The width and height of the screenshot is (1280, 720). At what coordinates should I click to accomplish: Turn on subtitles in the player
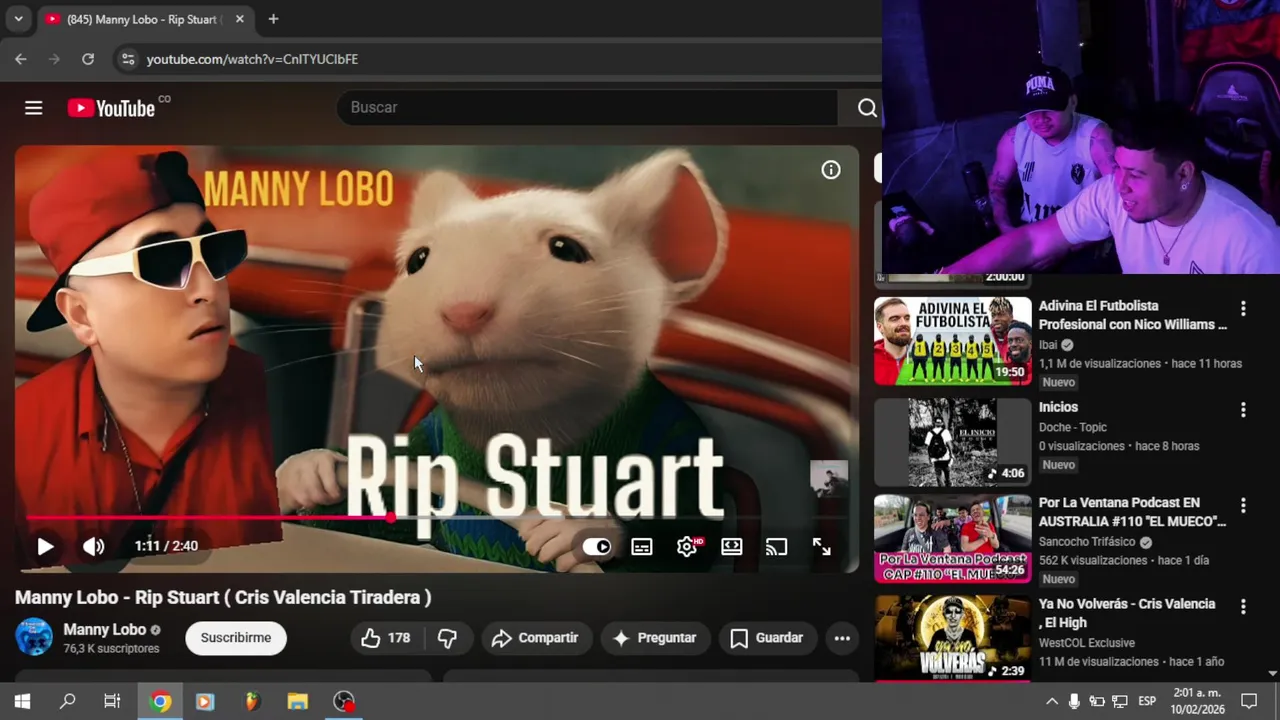[x=642, y=547]
